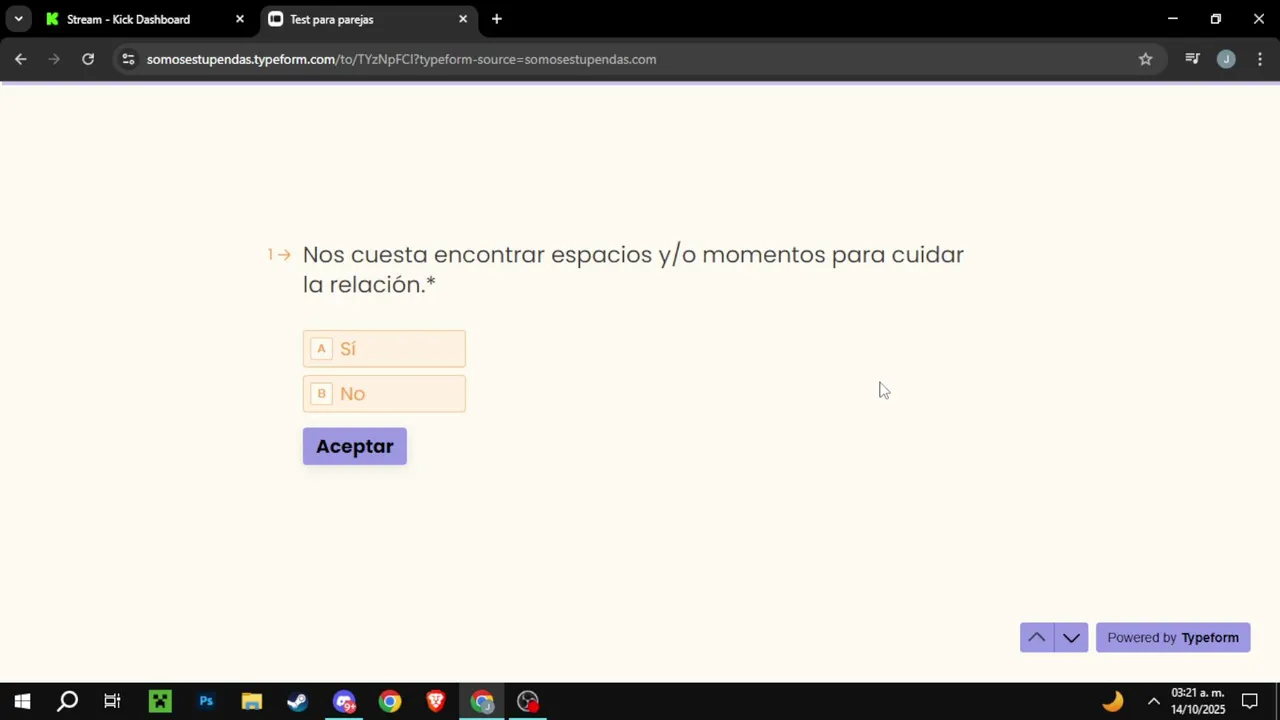Image resolution: width=1280 pixels, height=720 pixels.
Task: Close the Kick Dashboard tab
Action: point(240,19)
